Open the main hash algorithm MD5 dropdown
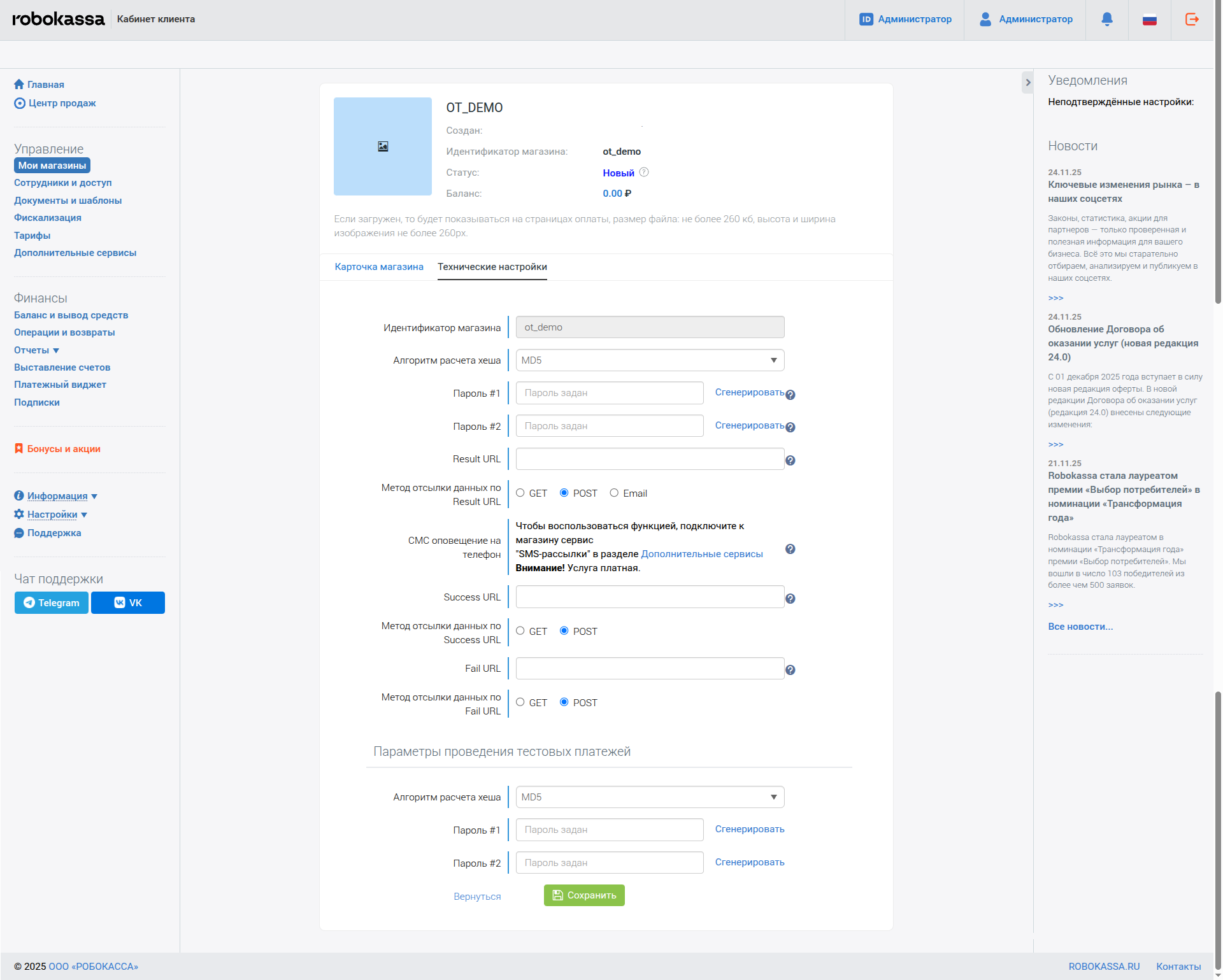1223x980 pixels. pos(649,360)
